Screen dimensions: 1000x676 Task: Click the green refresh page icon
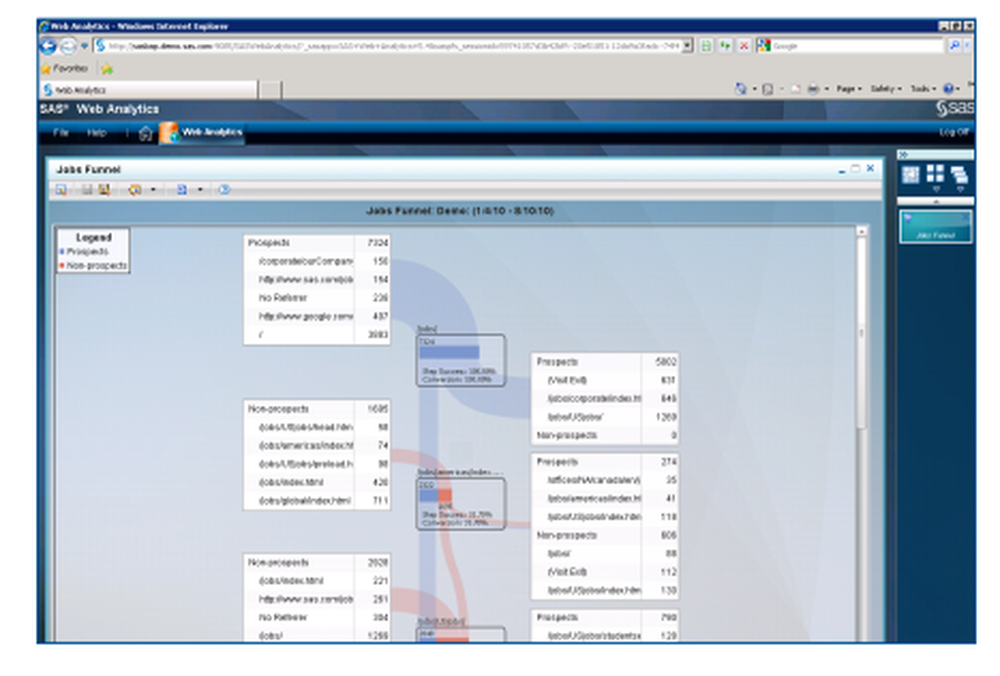point(725,46)
